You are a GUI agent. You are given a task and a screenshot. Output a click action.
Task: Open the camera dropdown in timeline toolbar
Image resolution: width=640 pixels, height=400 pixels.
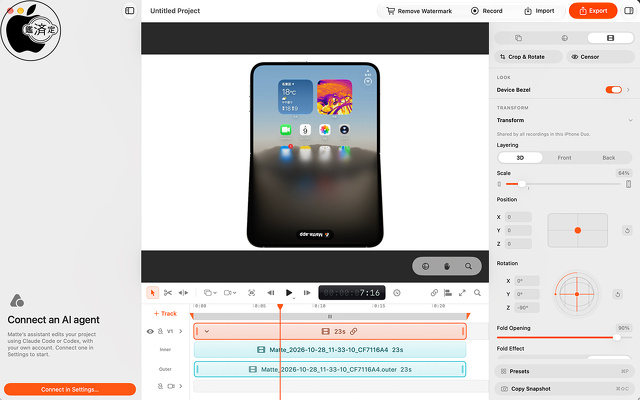tap(230, 293)
